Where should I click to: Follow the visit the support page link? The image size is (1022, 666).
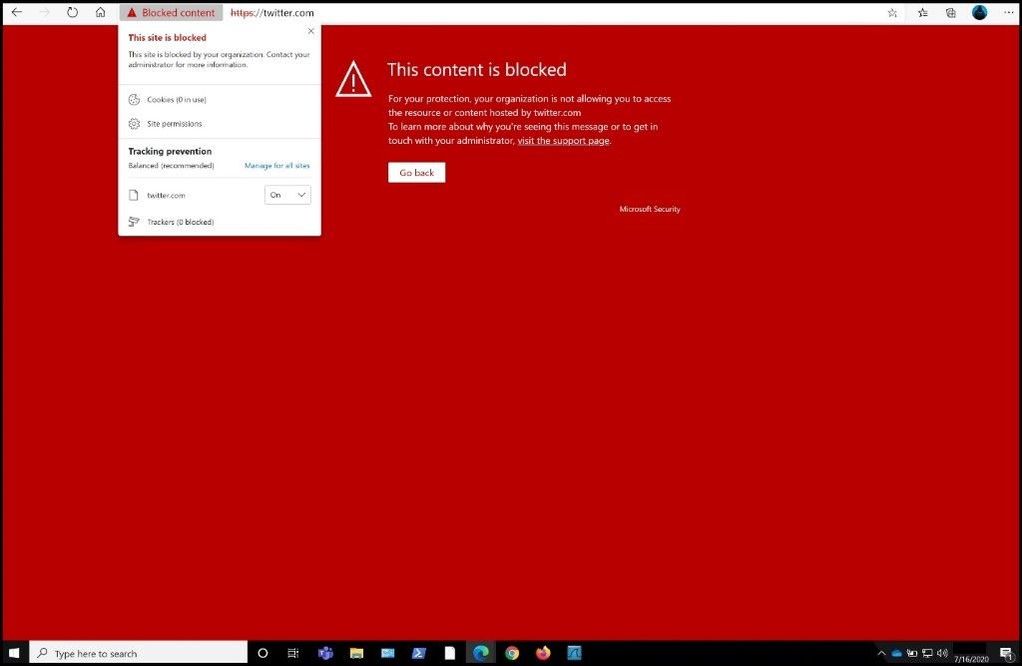tap(563, 141)
